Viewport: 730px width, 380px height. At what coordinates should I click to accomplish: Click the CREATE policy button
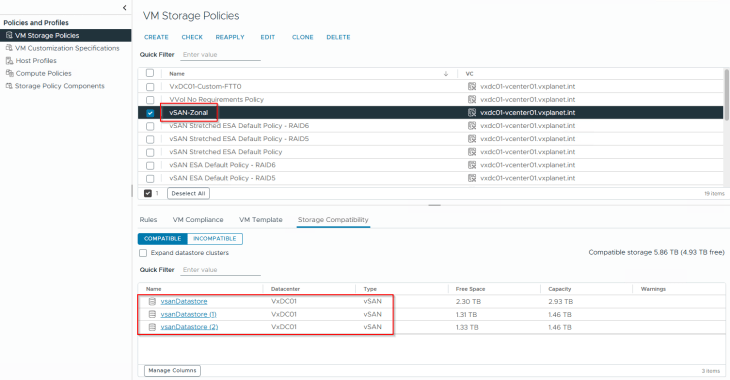coord(156,37)
